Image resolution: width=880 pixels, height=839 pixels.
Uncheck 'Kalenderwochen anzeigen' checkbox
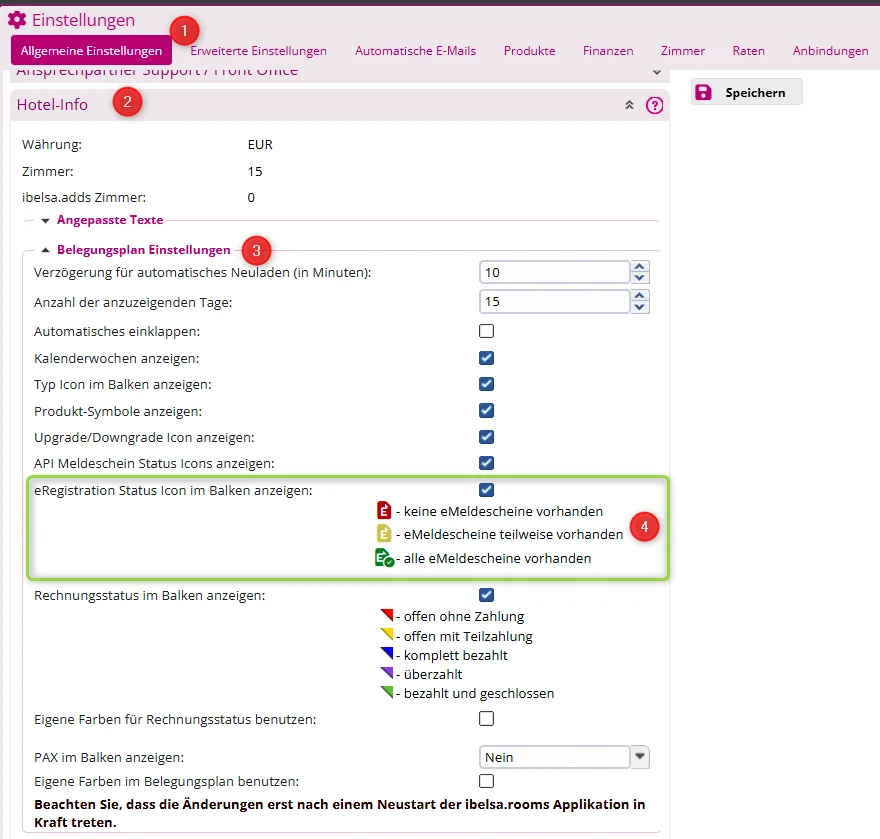pyautogui.click(x=487, y=358)
